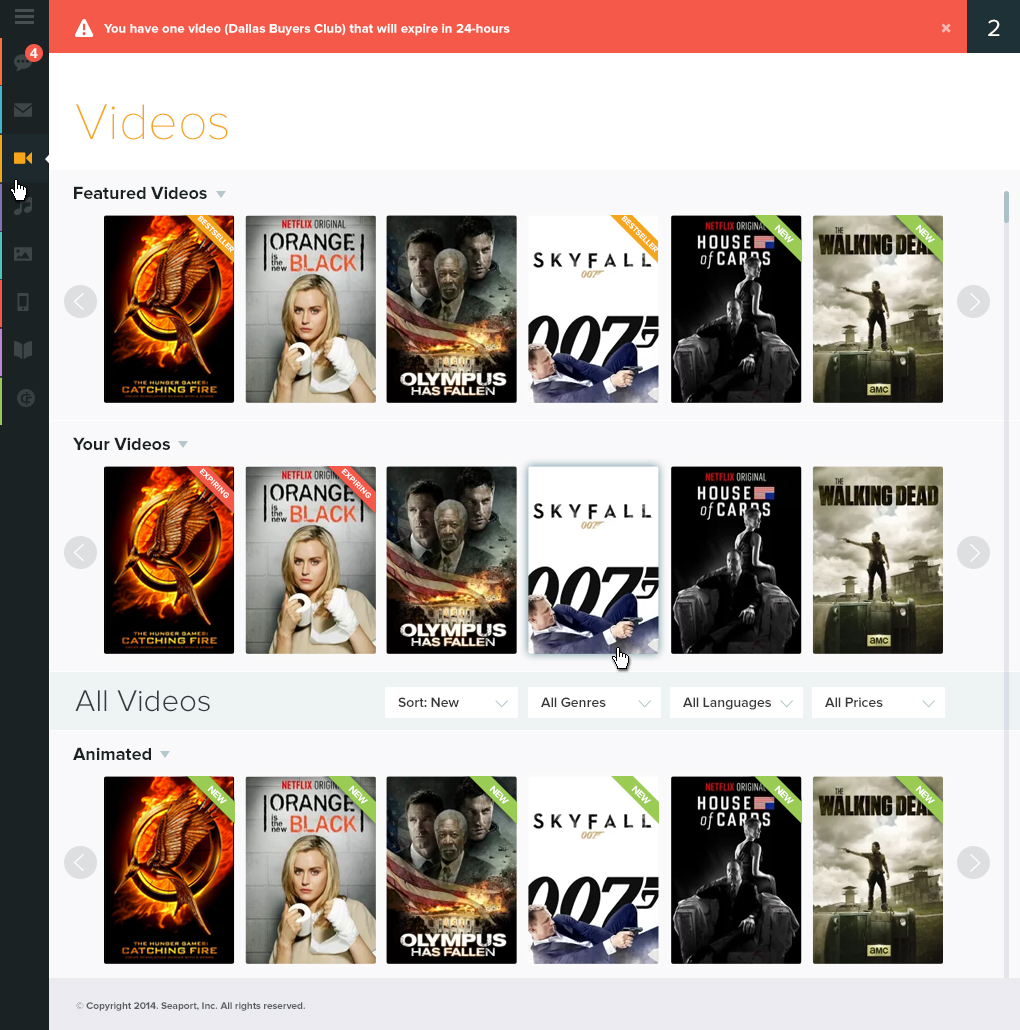Click the notification counter showing 2
The height and width of the screenshot is (1030, 1020).
[993, 27]
